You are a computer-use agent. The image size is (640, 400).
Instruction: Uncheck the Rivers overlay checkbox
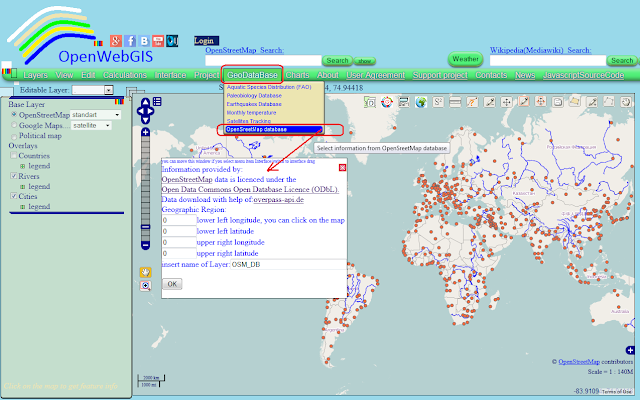tap(14, 176)
